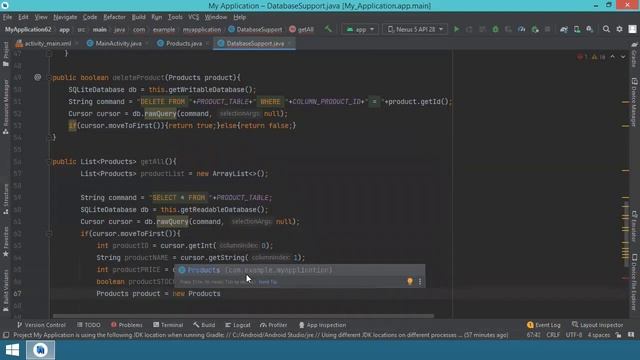Click the light bulb icon in completion popup
The image size is (640, 360).
[410, 281]
